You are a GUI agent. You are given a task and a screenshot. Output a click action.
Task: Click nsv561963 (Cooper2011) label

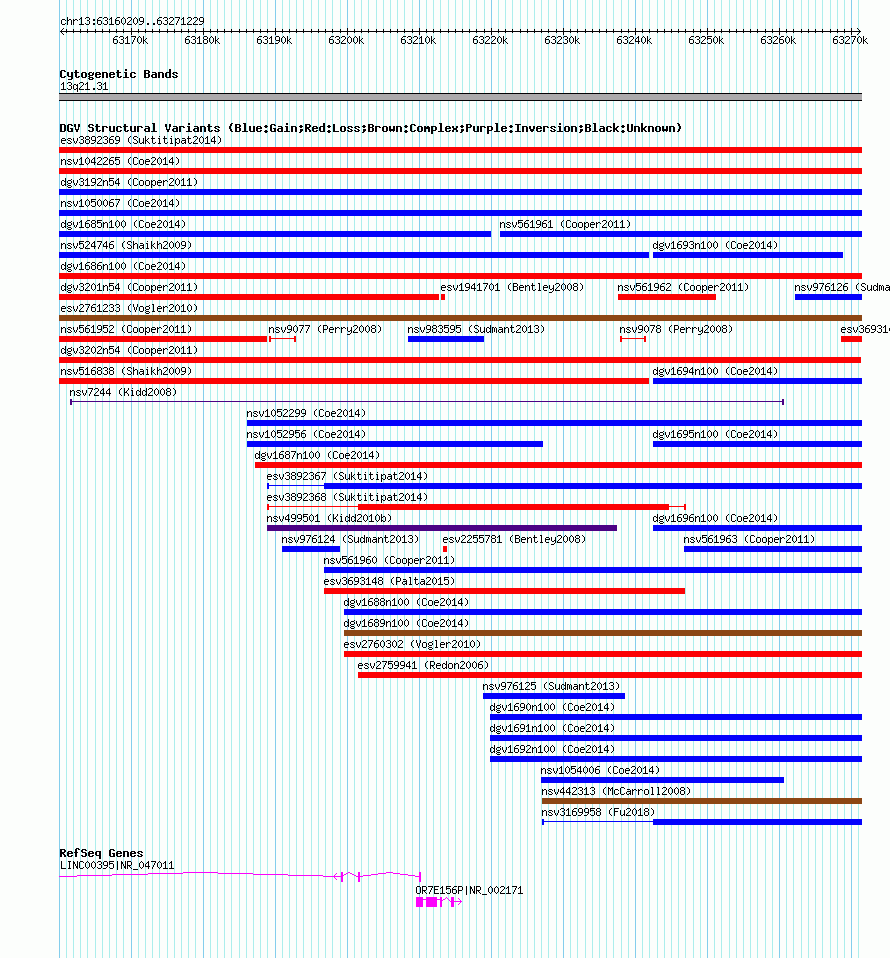(749, 539)
